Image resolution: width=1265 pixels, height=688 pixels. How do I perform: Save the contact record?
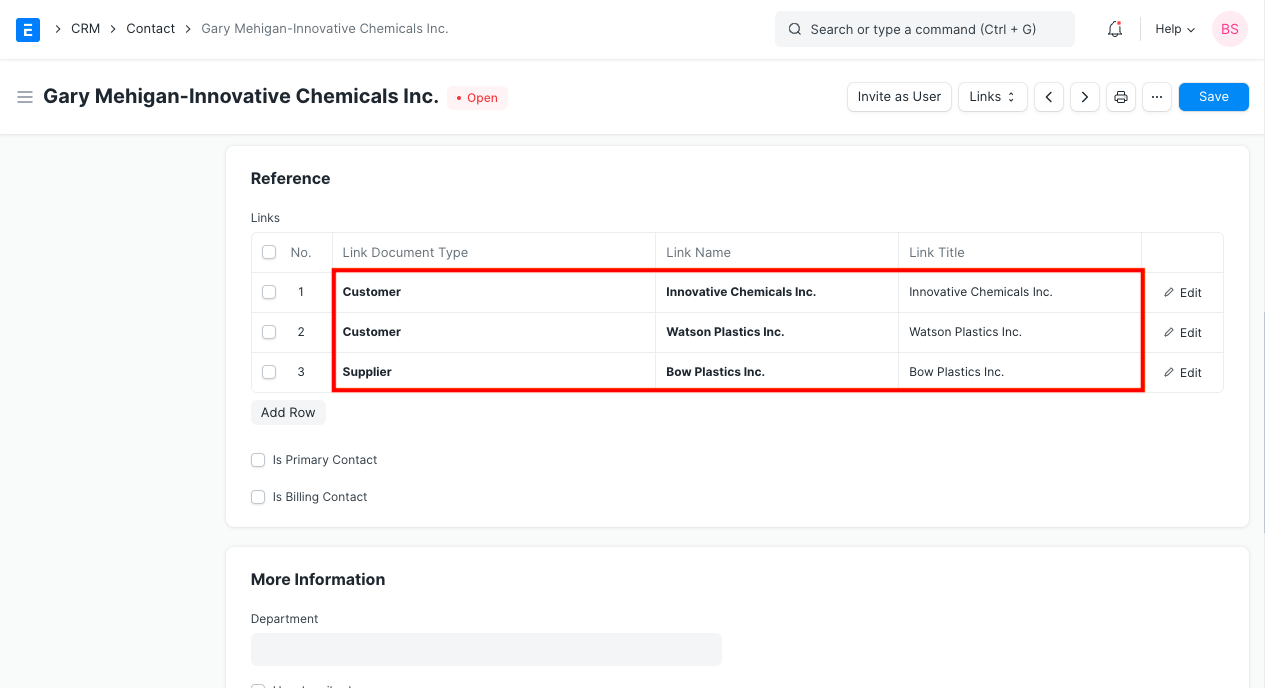point(1213,97)
